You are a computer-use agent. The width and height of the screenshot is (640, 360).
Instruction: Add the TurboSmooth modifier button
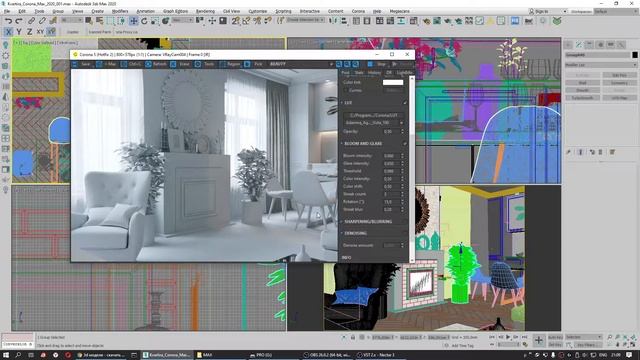point(582,98)
